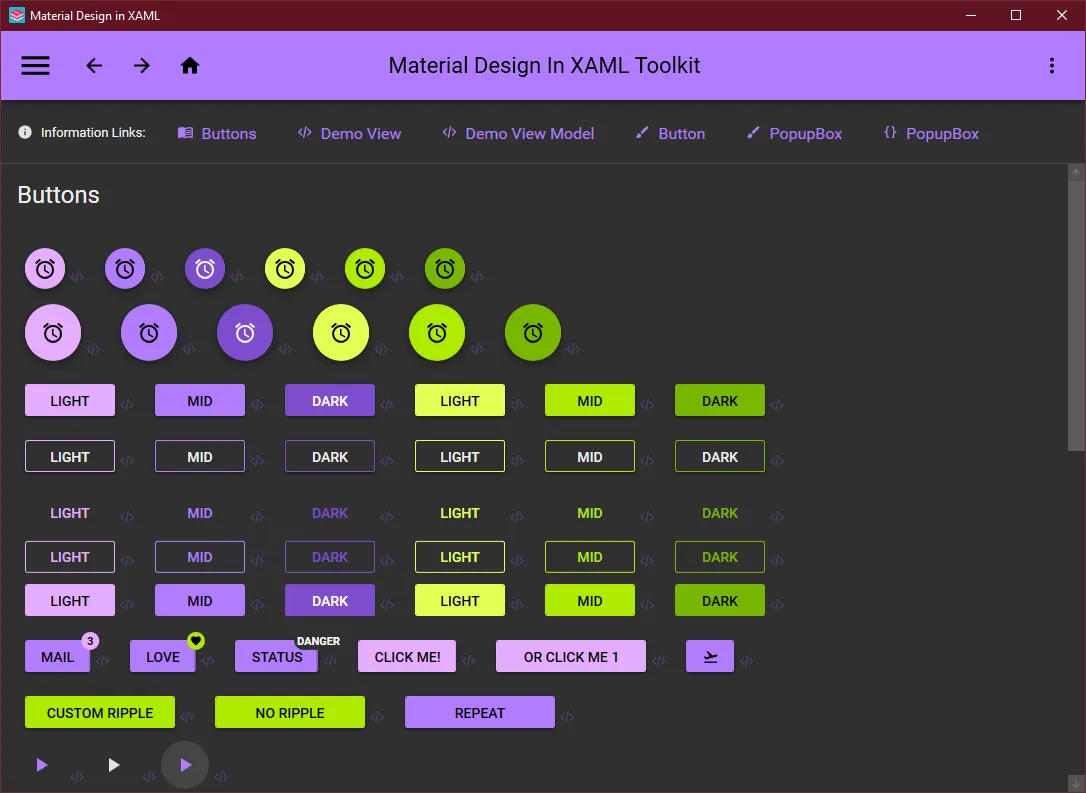Viewport: 1086px width, 793px height.
Task: Open the PopupBox style link with brush icon
Action: click(794, 133)
